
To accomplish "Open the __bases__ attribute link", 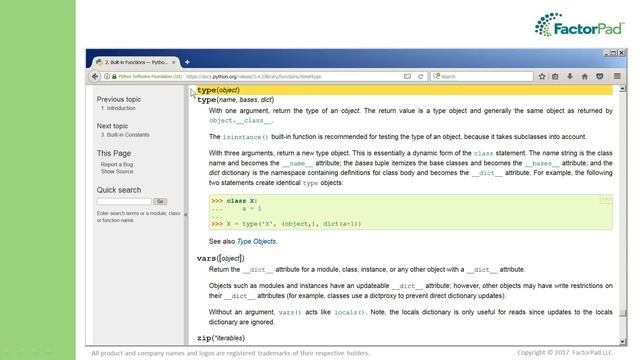I will pyautogui.click(x=542, y=163).
